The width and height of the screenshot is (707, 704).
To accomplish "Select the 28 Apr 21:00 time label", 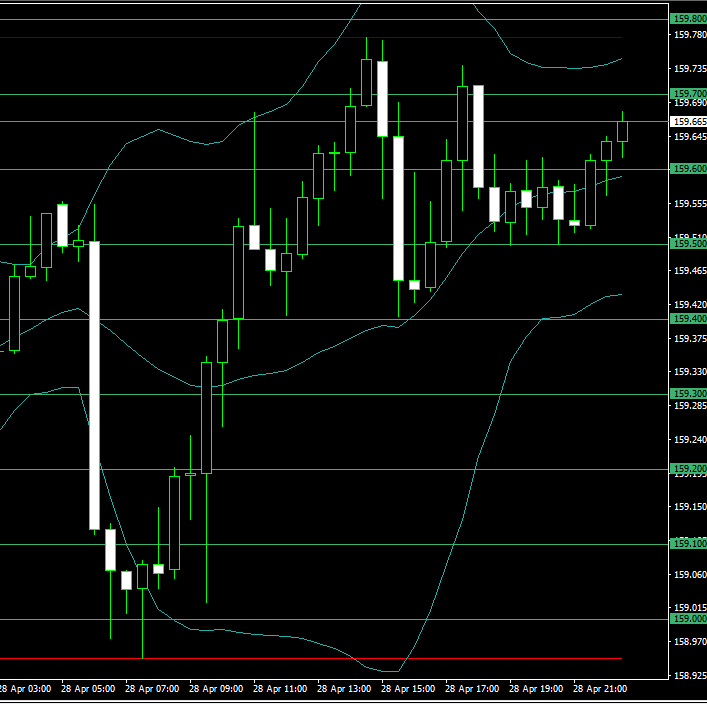I will (600, 689).
